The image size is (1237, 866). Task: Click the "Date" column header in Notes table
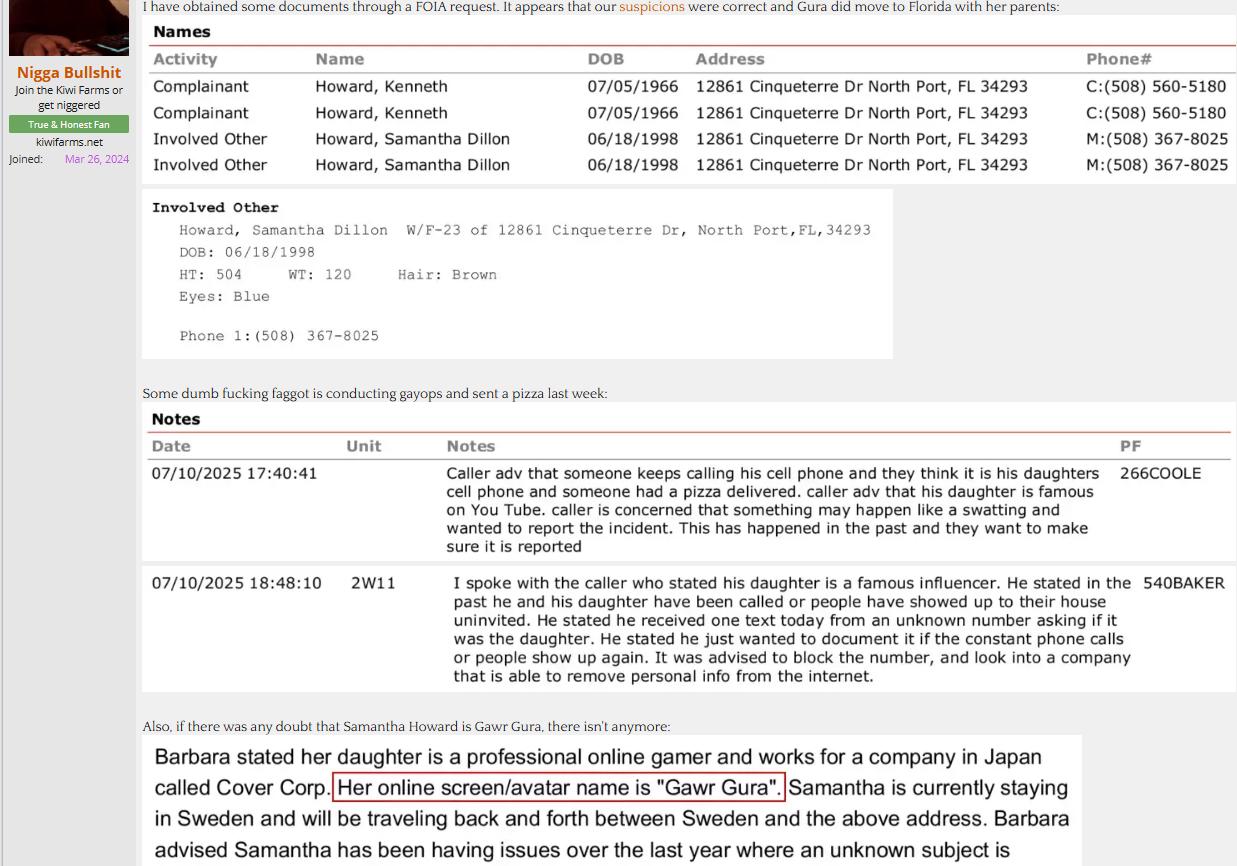coord(171,446)
